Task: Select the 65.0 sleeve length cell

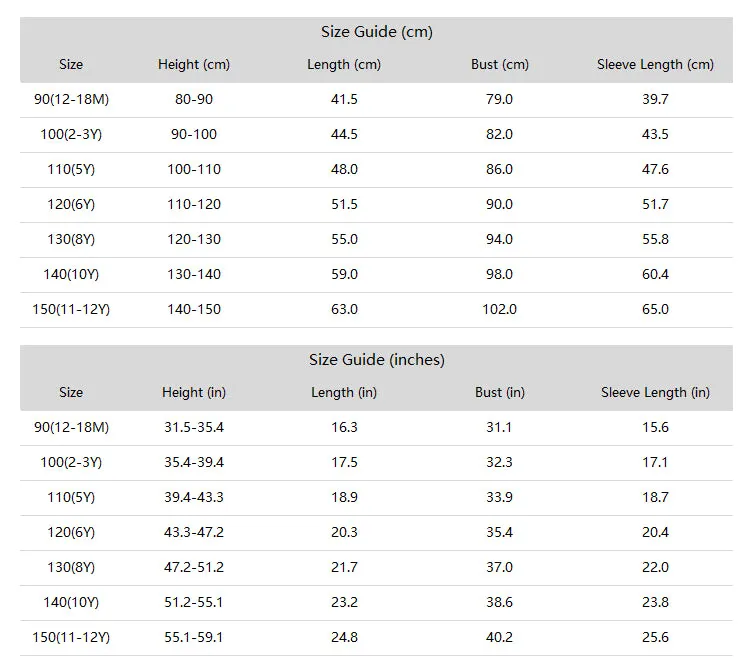Action: pos(655,309)
